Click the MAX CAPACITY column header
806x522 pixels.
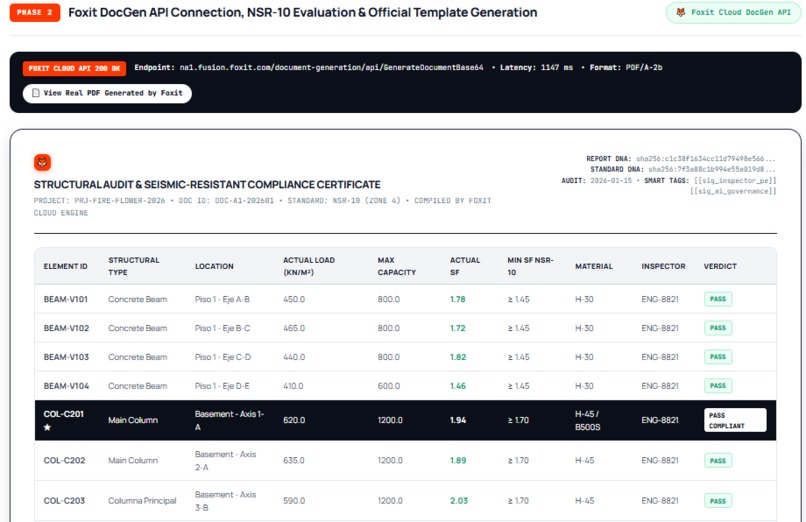point(396,266)
